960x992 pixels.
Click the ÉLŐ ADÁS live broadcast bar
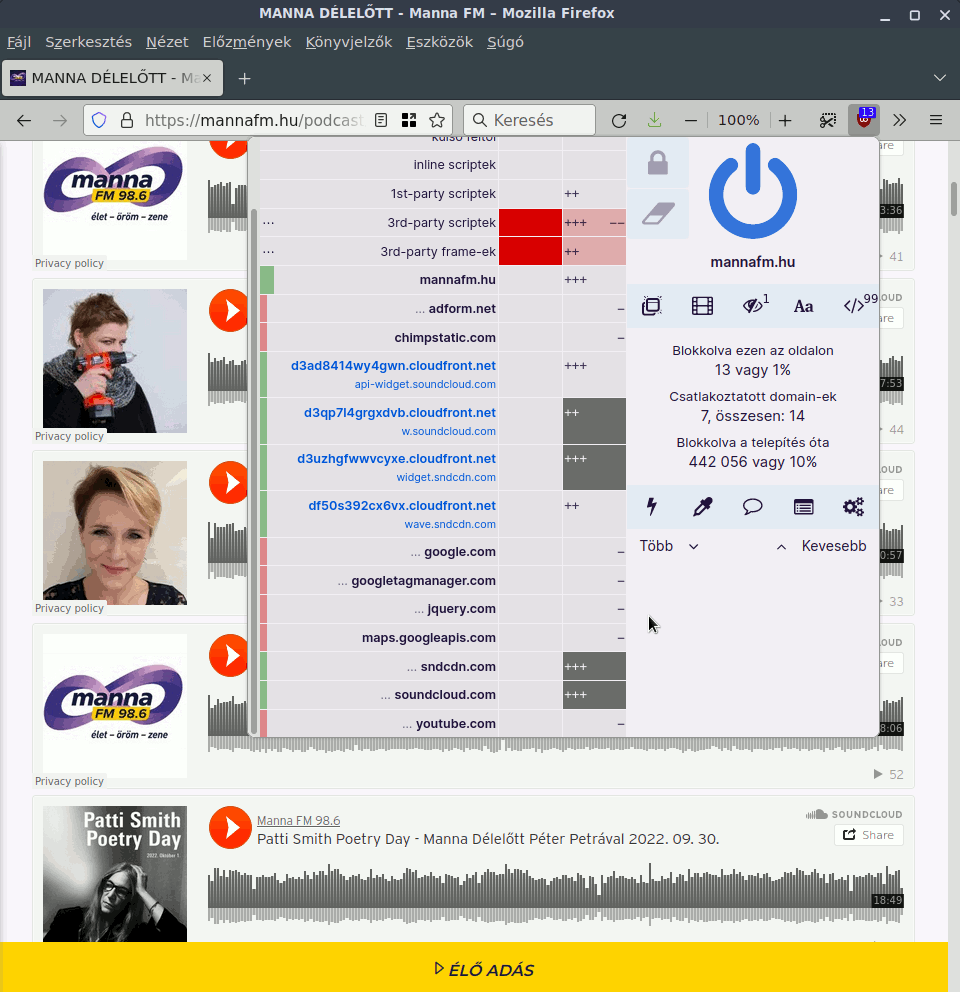tap(474, 967)
